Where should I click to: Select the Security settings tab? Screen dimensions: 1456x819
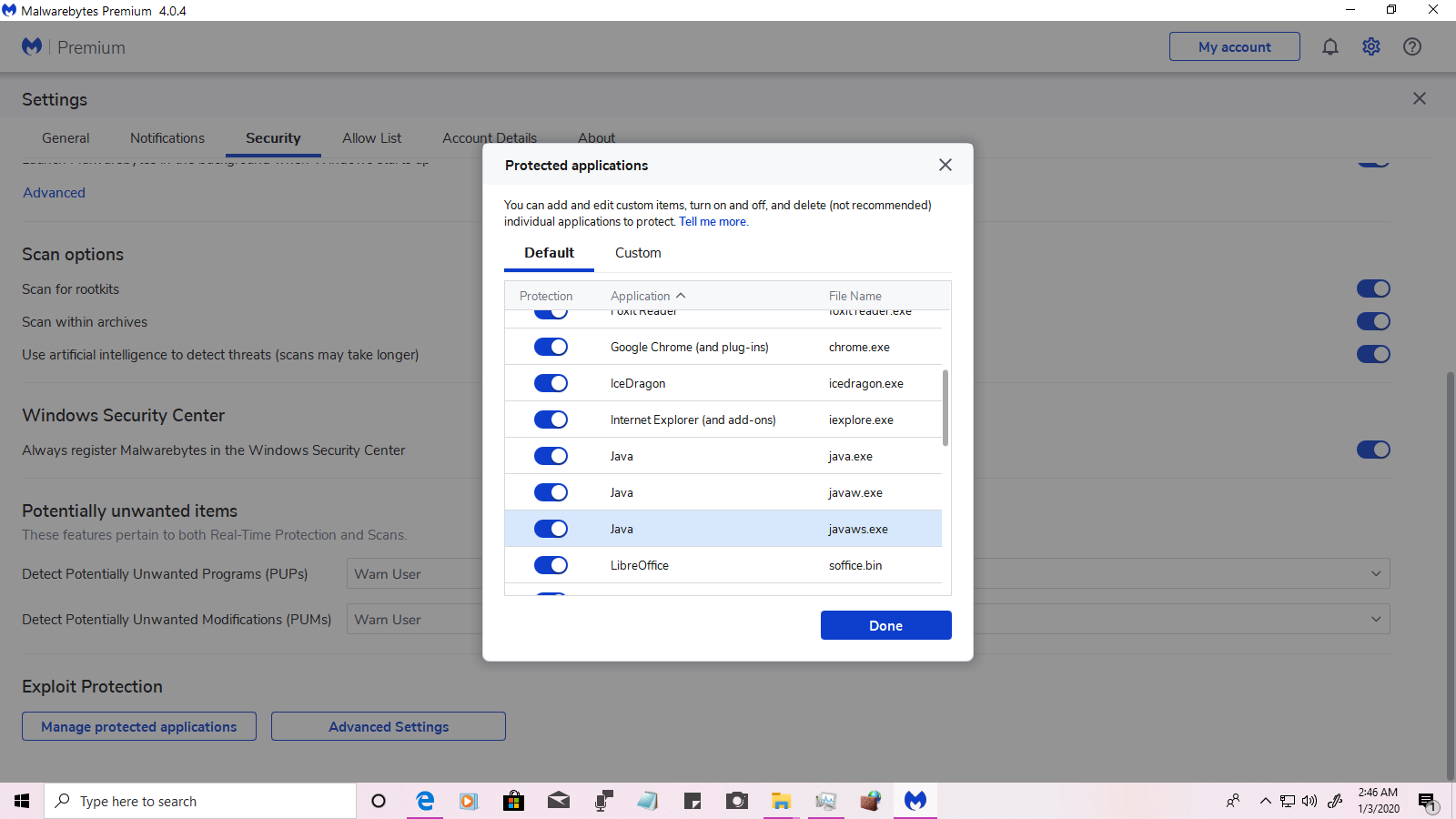pos(273,138)
